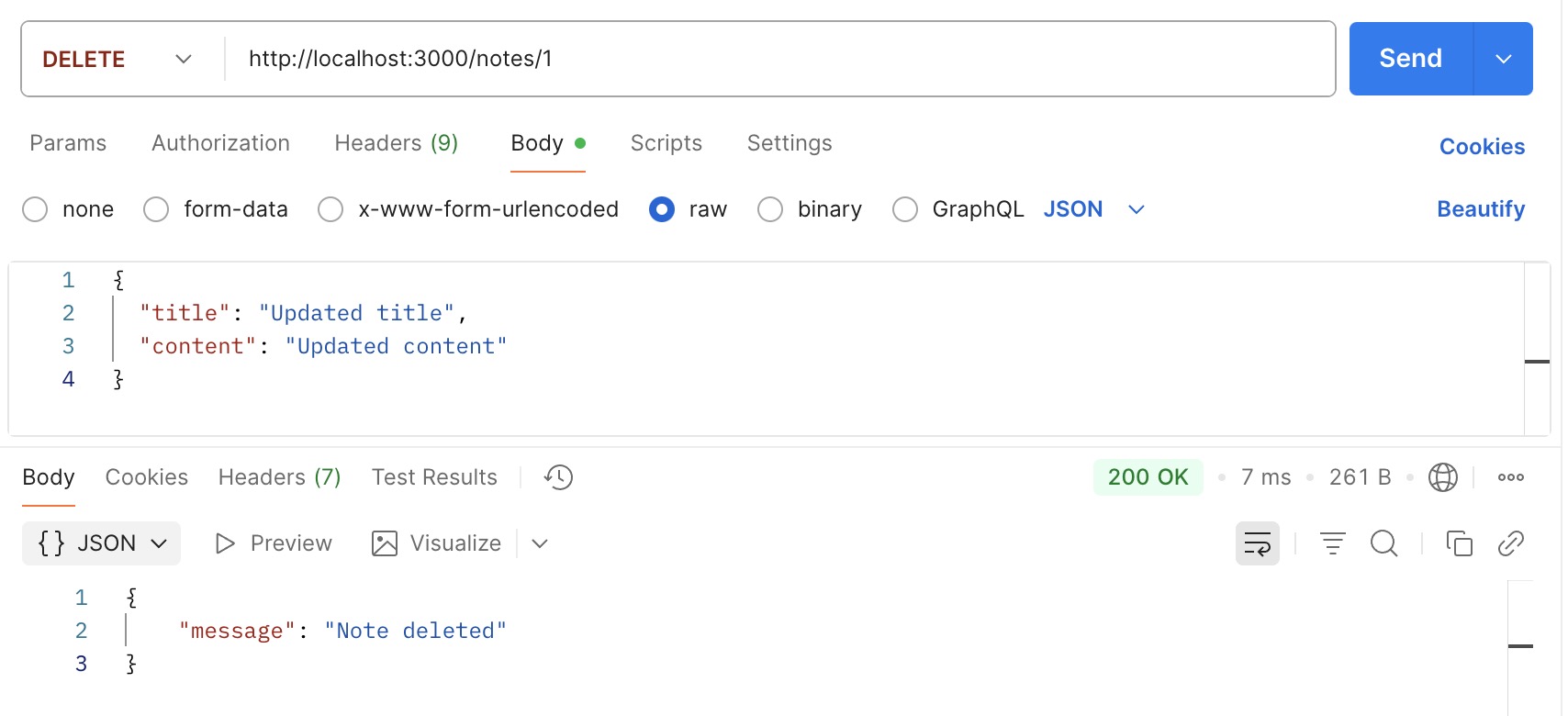Search the response with magnifier icon
1568x716 pixels.
[1383, 543]
